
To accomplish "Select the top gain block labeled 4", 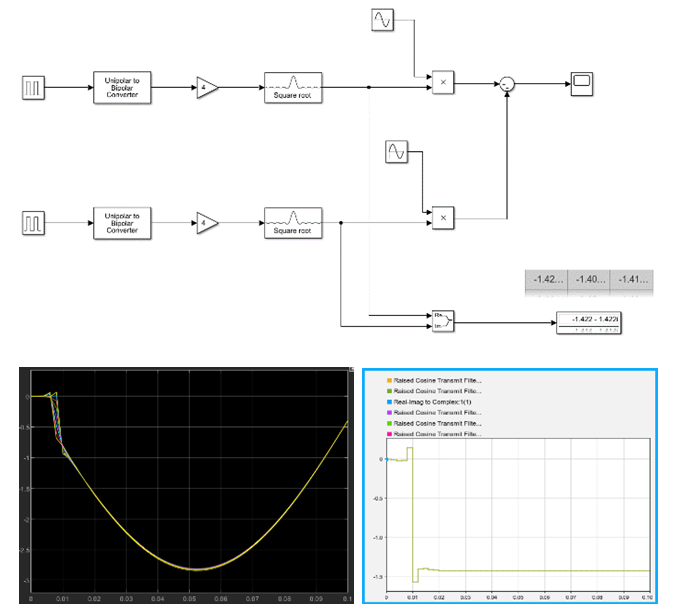I will pos(207,88).
